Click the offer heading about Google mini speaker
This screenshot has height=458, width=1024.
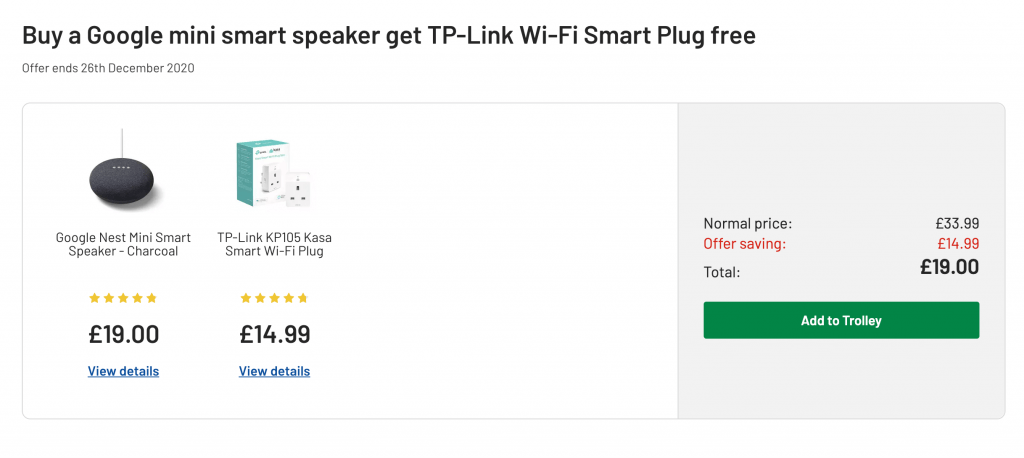click(x=389, y=35)
